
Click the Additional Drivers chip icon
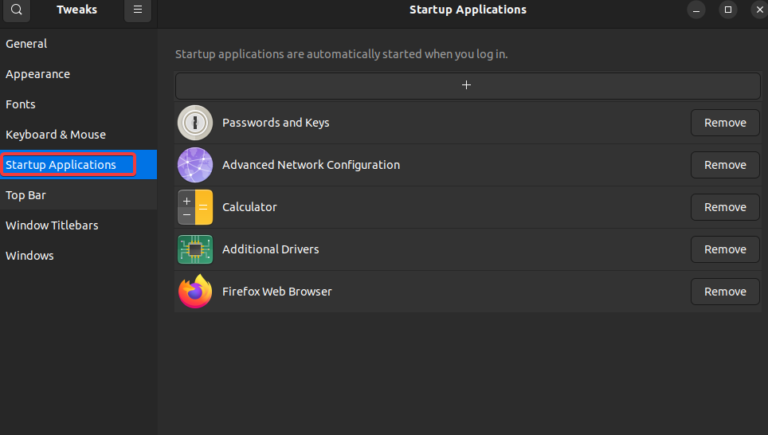pos(195,249)
